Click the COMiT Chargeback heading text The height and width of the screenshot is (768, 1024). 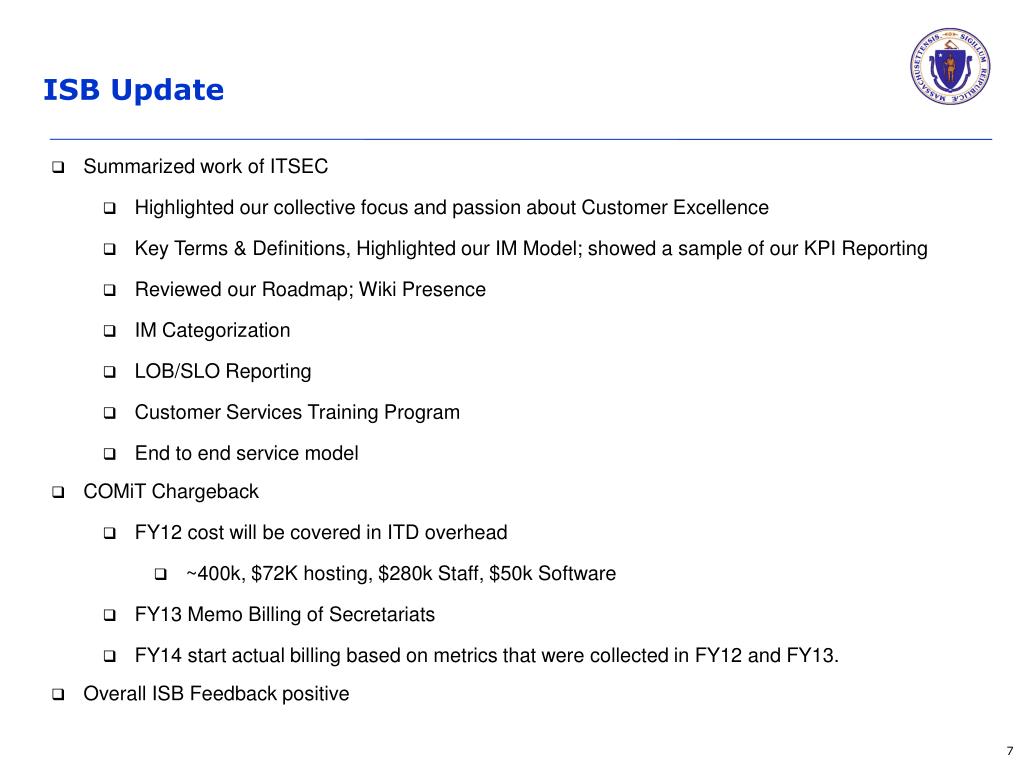click(x=170, y=492)
